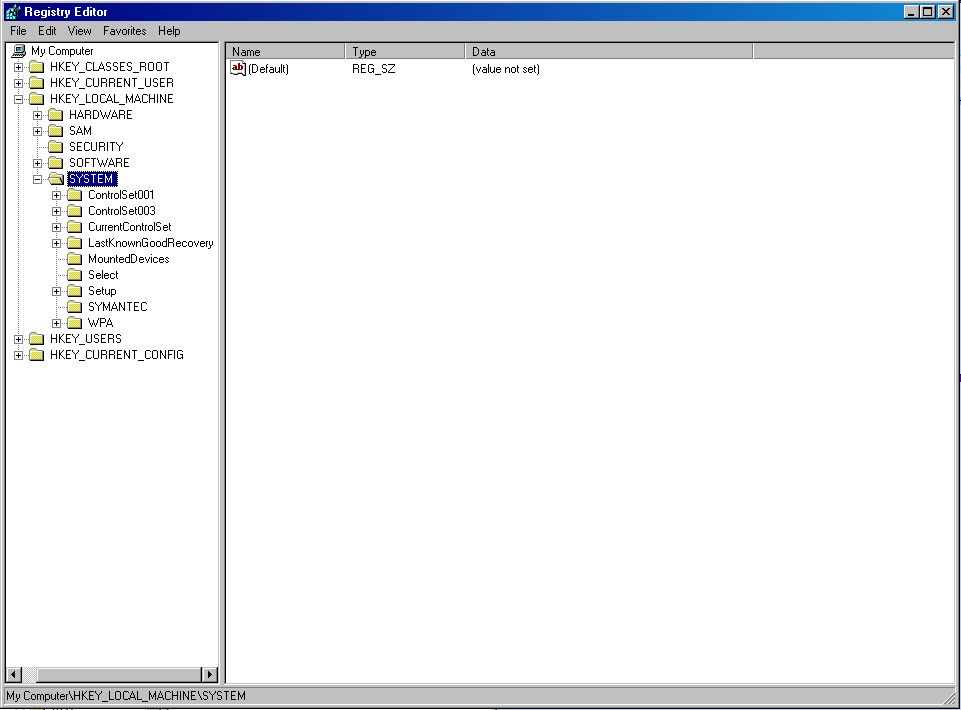
Task: Open the Help menu
Action: (x=169, y=31)
